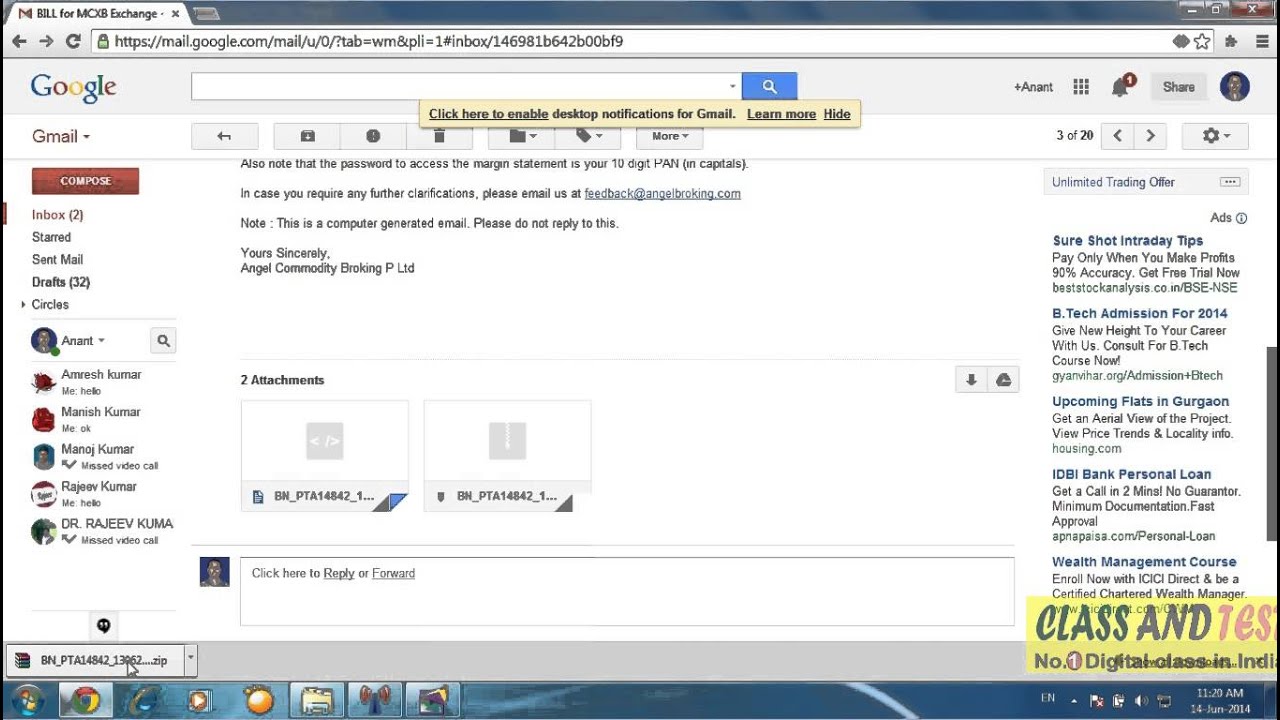The height and width of the screenshot is (720, 1280).
Task: Open the More actions dropdown
Action: point(669,136)
